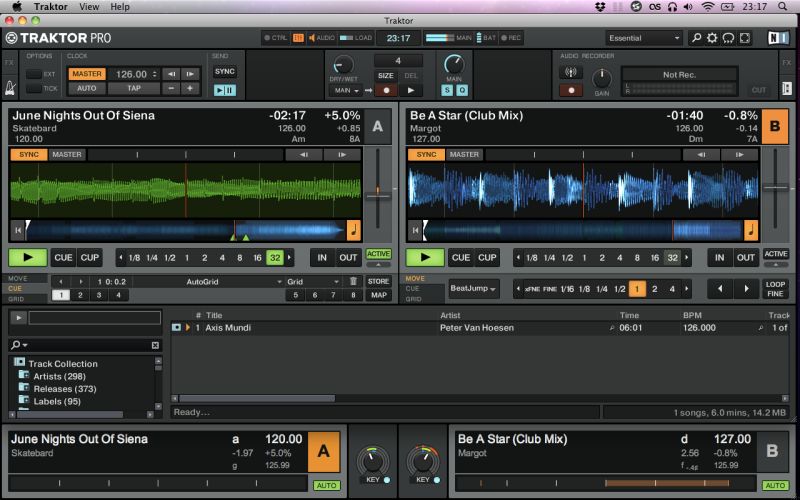
Task: Toggle fullscreen browser view icon
Action: 745,38
